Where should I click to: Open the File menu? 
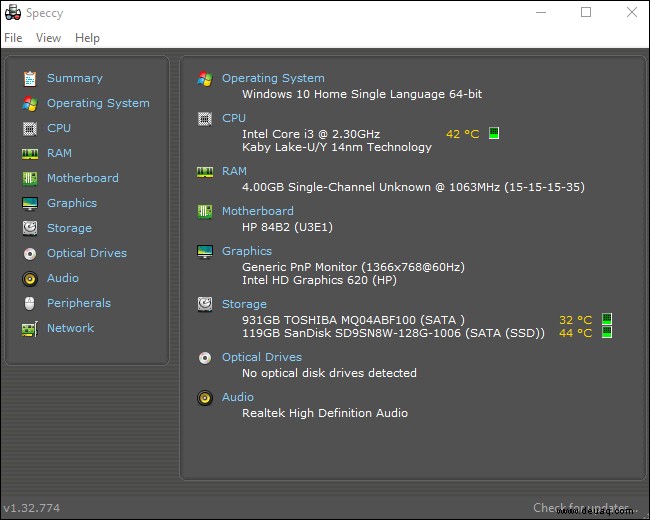click(13, 38)
